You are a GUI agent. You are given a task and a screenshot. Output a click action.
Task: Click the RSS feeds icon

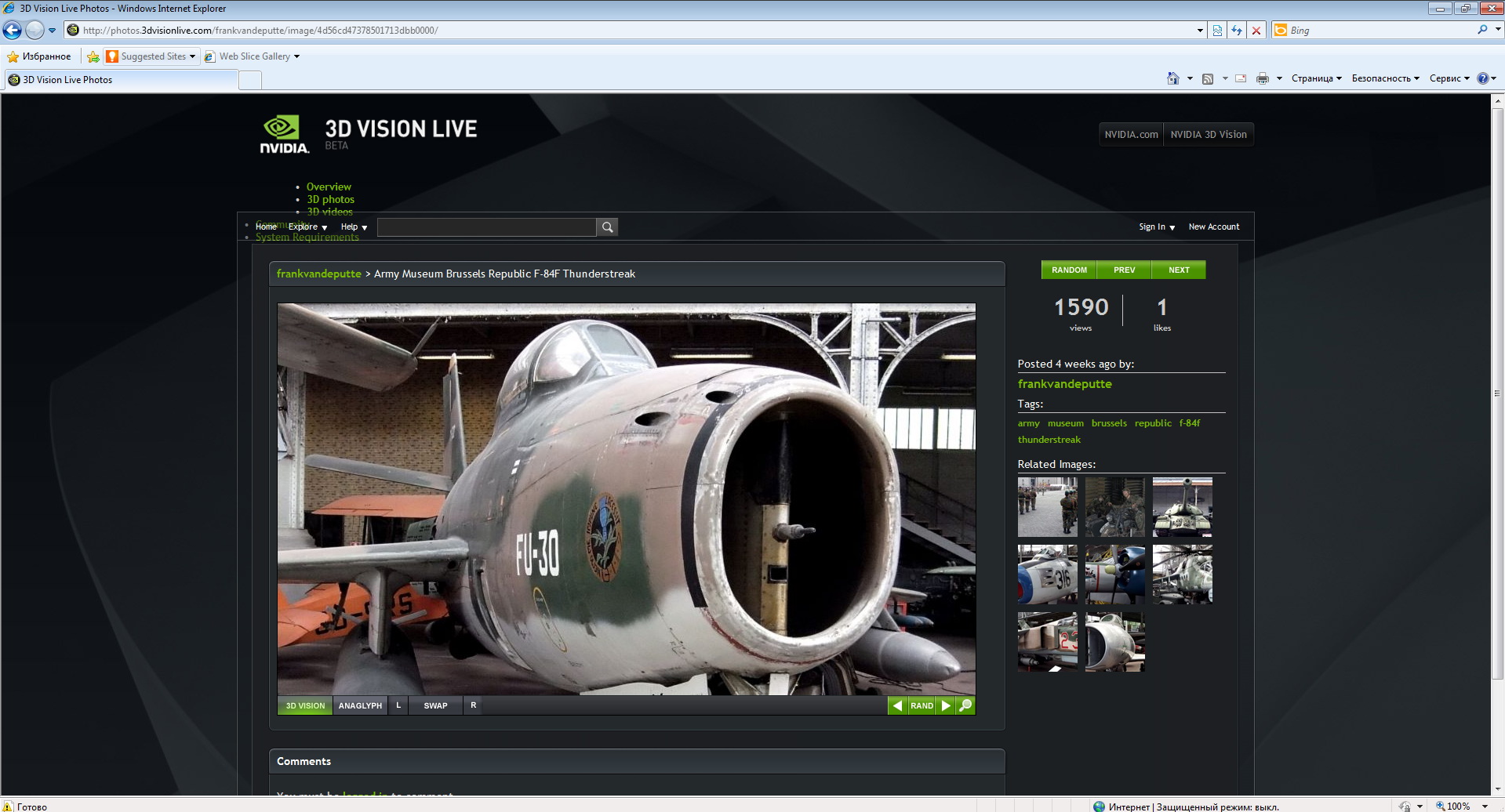pyautogui.click(x=1208, y=78)
